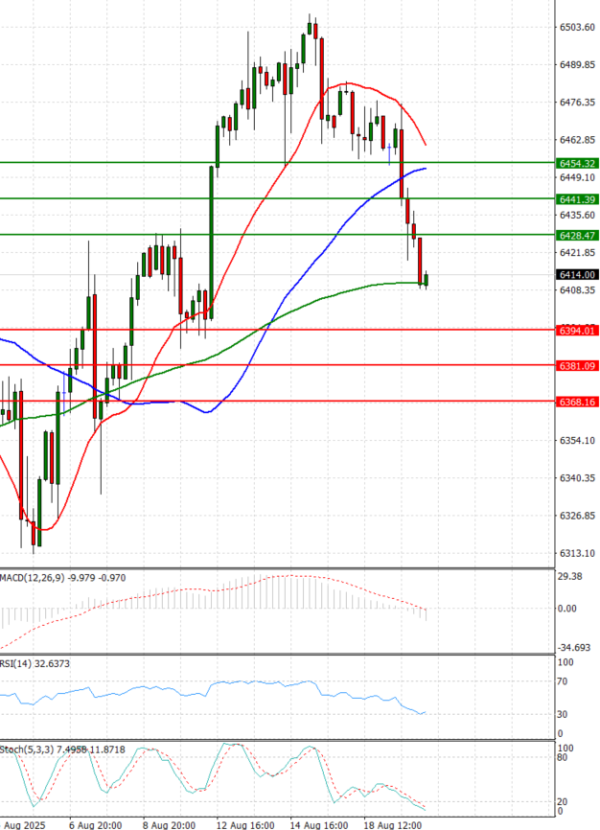The width and height of the screenshot is (600, 830).
Task: Click the 6428.47 green resistance price label
Action: 577,235
